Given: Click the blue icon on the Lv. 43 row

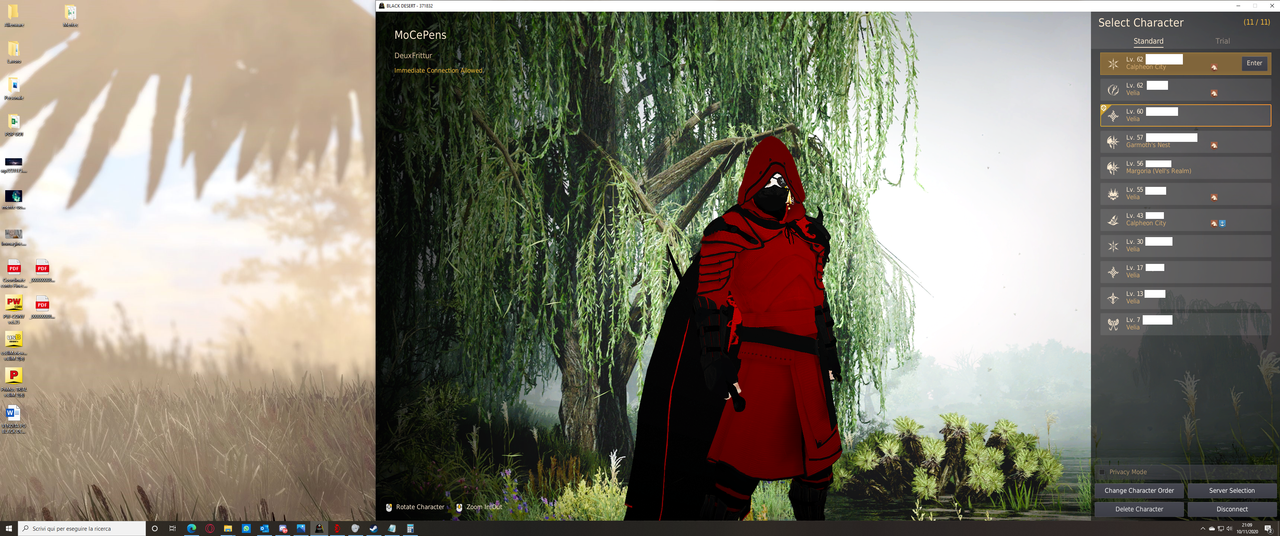Looking at the screenshot, I should click(1222, 223).
